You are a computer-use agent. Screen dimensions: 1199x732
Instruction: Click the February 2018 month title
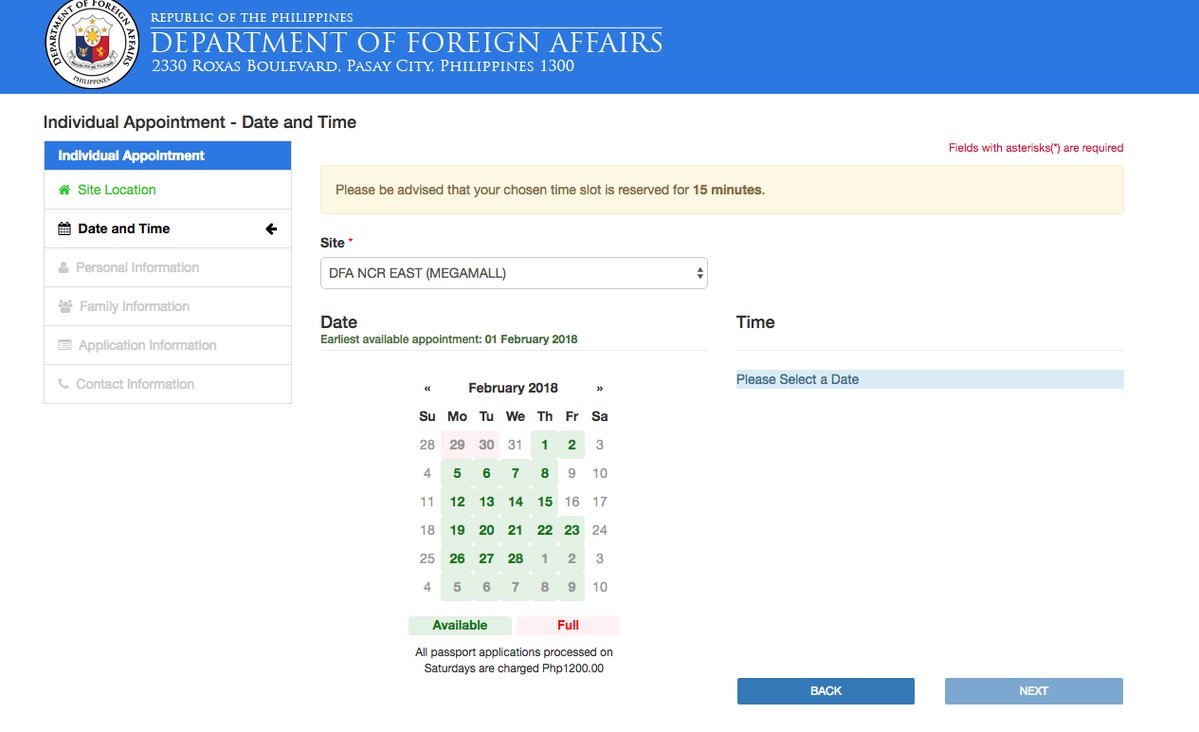click(513, 388)
